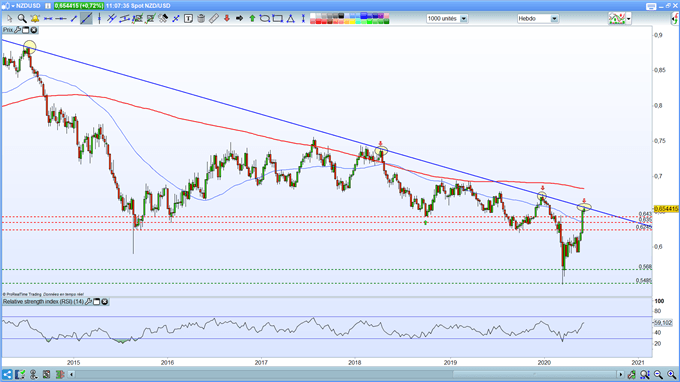Click the Prix panel label
Screen dimensions: 680x382
click(x=8, y=30)
